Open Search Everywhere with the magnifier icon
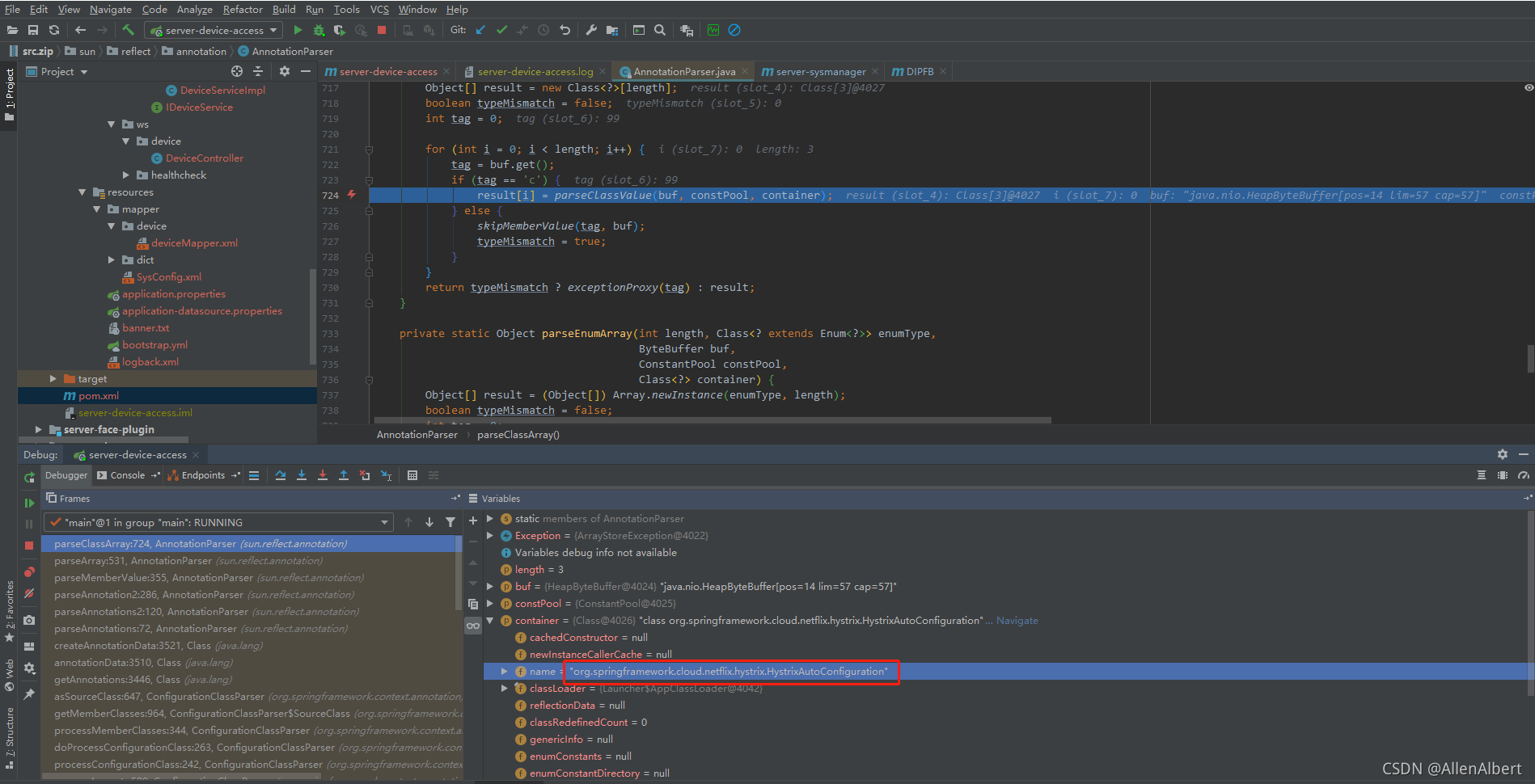1535x784 pixels. click(x=660, y=30)
